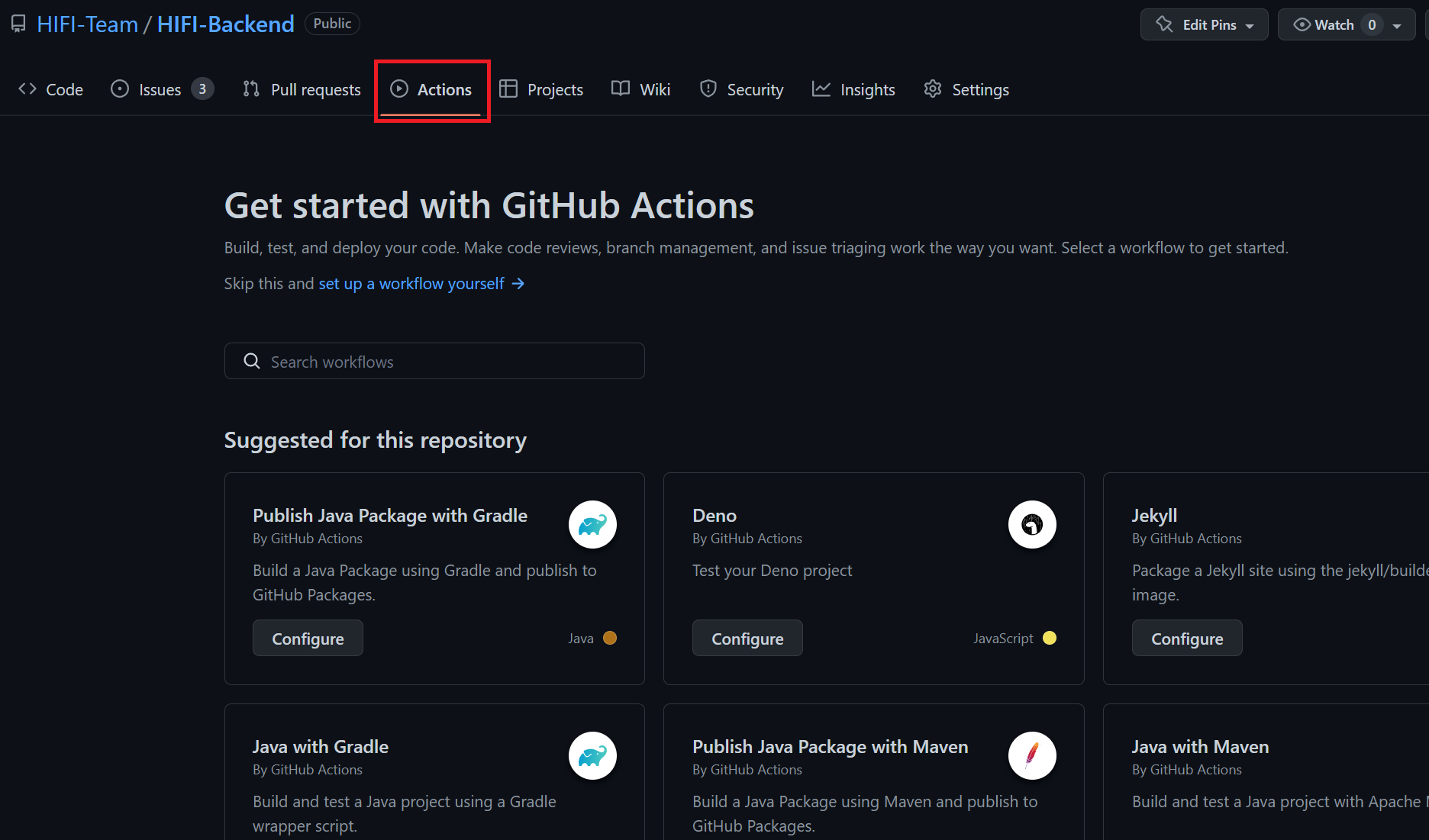Click the Projects table icon
The height and width of the screenshot is (840, 1429).
point(508,89)
